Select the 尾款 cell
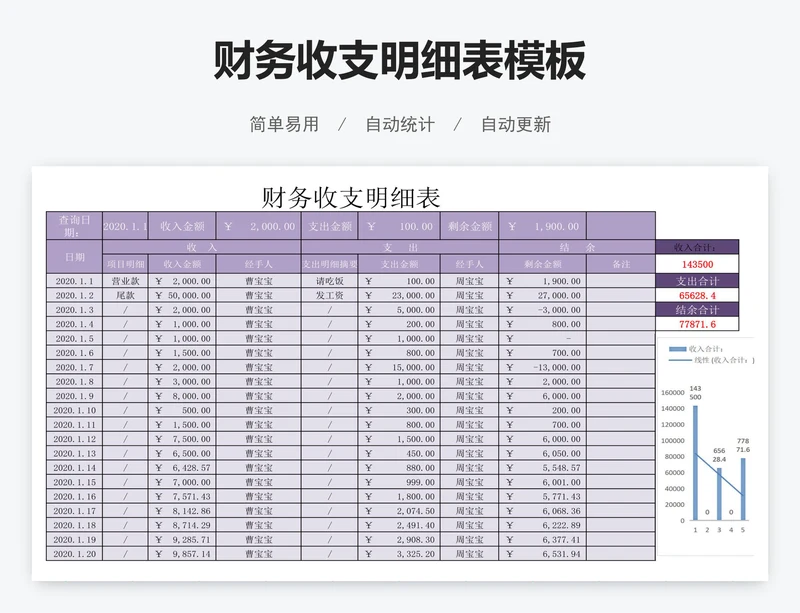 (x=126, y=296)
